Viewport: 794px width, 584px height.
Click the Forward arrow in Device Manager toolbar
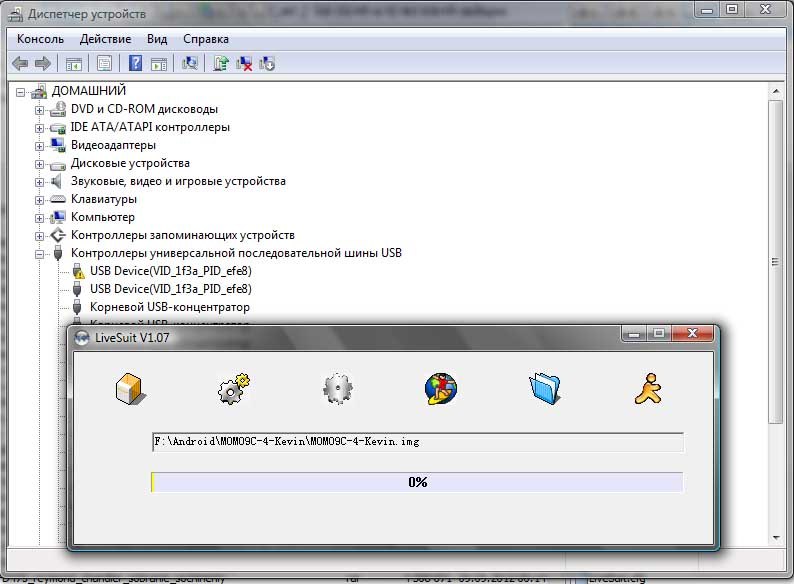pos(43,63)
